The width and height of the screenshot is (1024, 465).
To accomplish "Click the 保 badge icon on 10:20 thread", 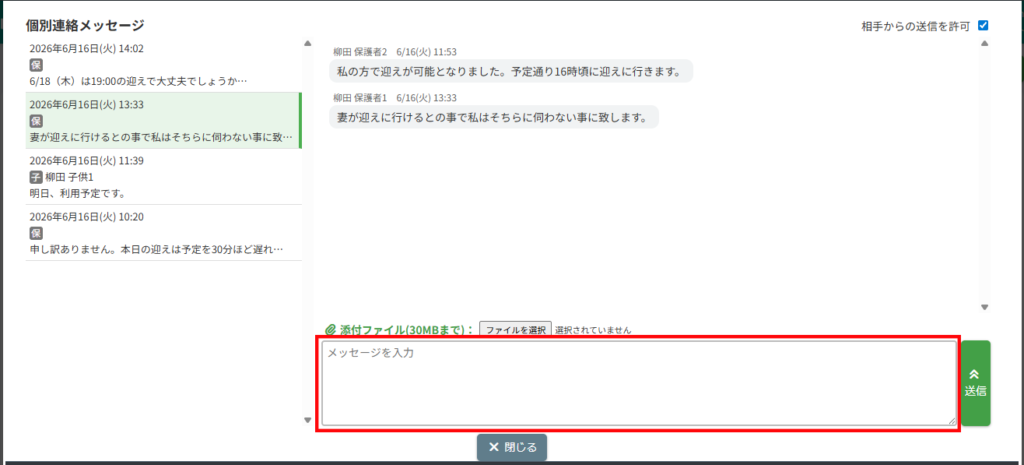I will pos(36,233).
